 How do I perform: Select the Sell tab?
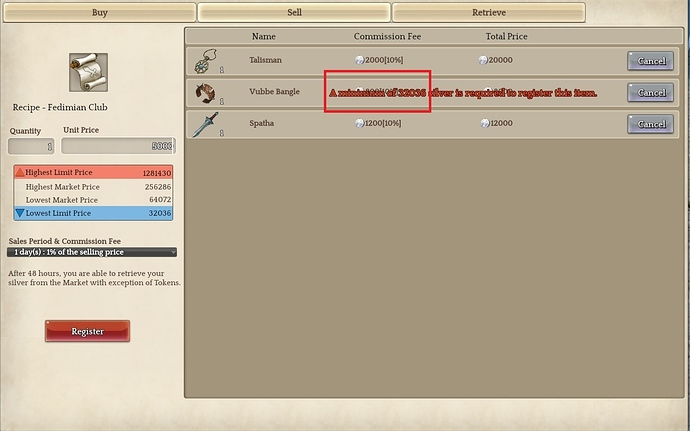[x=293, y=13]
